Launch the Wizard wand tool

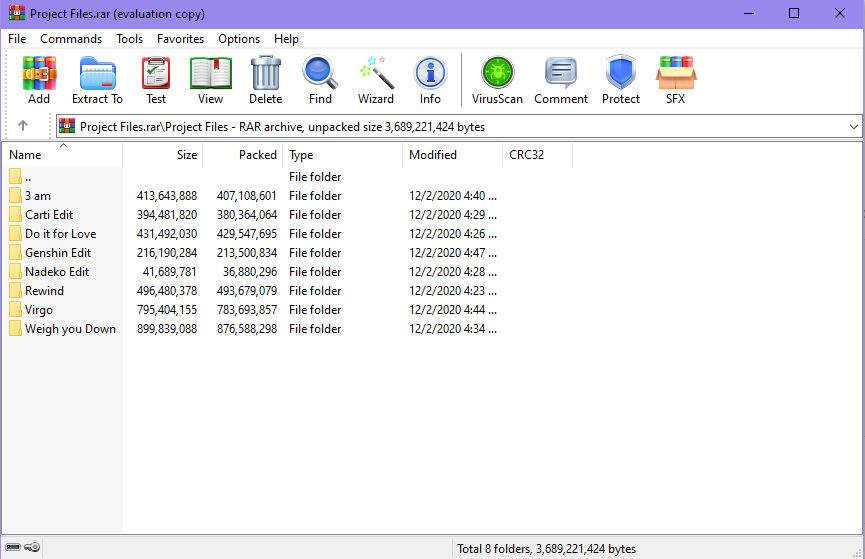point(376,73)
